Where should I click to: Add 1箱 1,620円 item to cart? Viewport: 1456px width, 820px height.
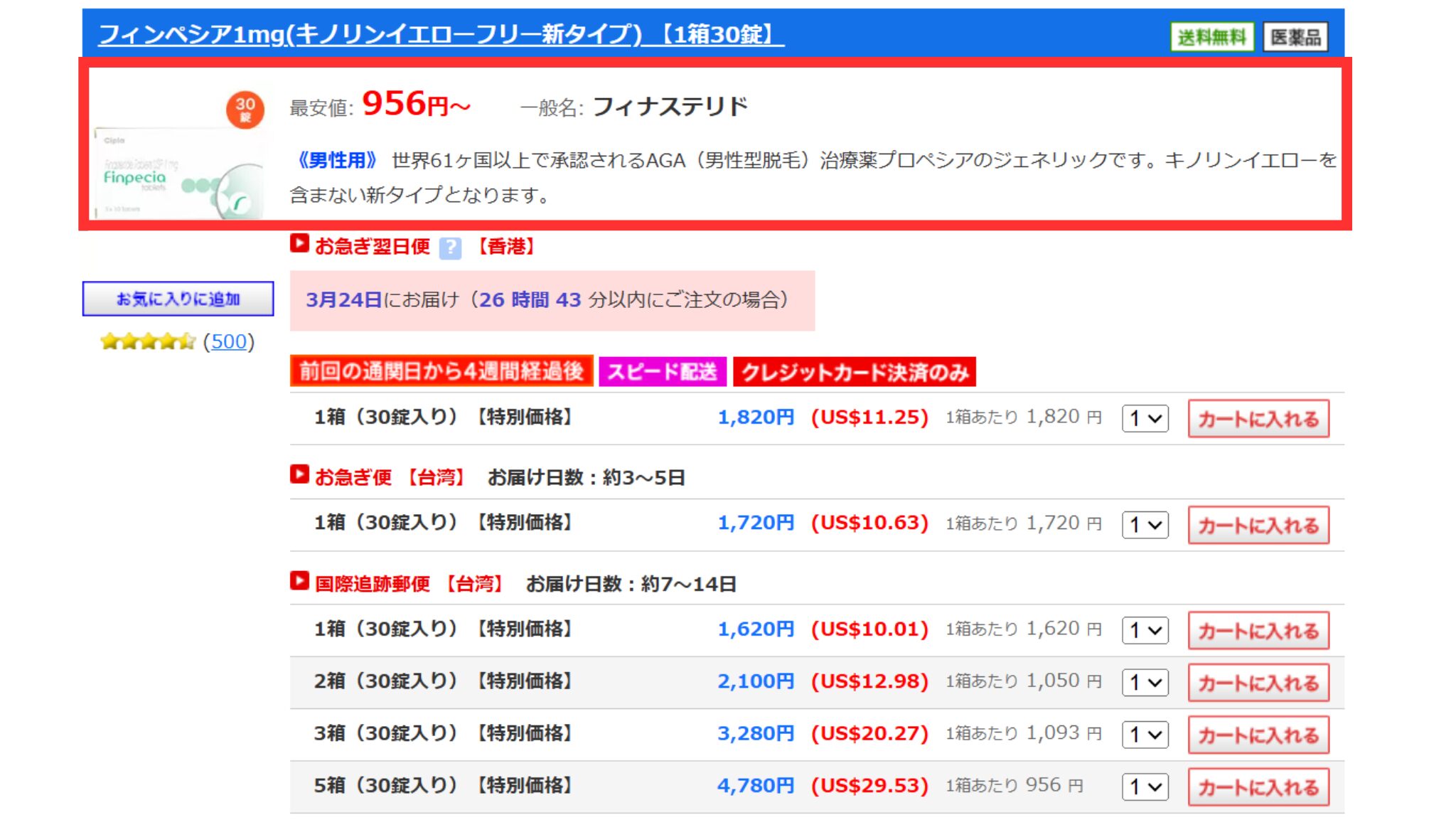1258,631
